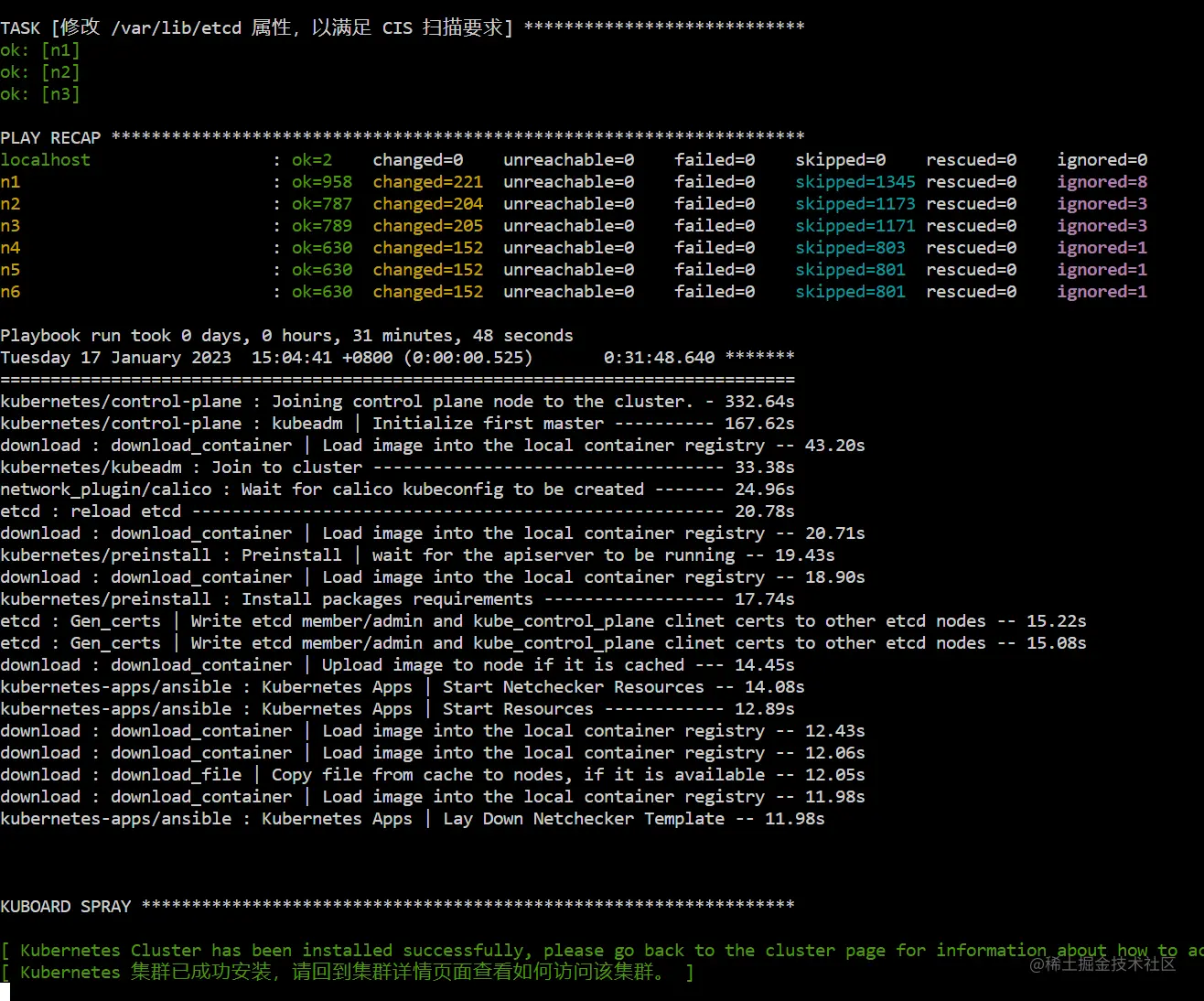Click 'changed=221' in n1 row

tap(427, 182)
